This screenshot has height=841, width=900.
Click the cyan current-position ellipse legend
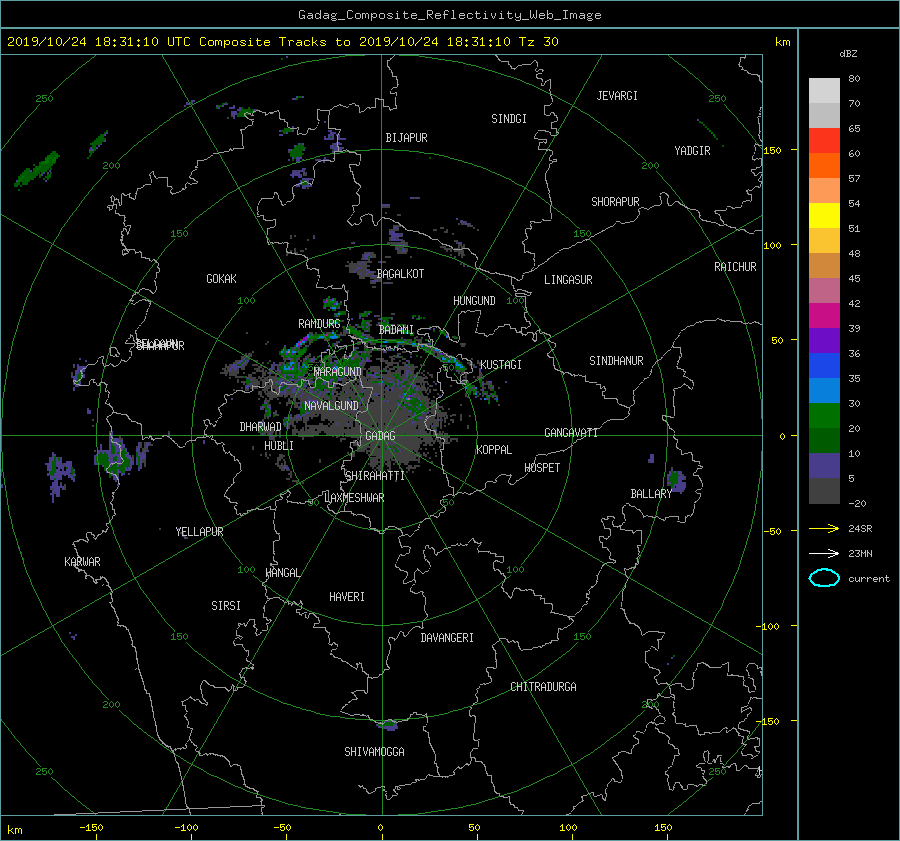click(x=824, y=578)
